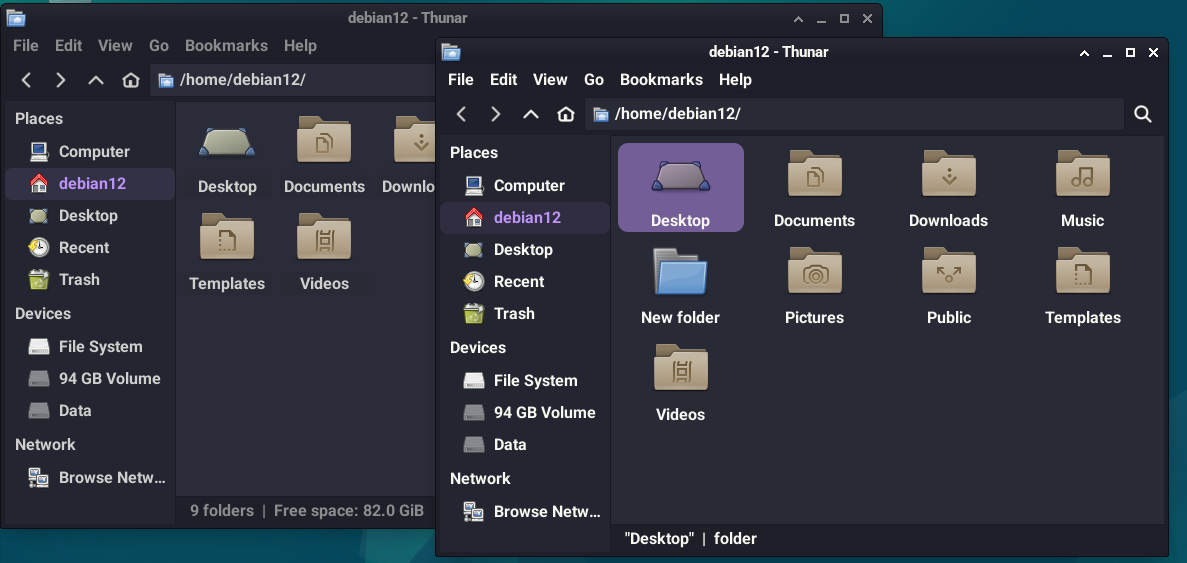
Task: Open Help menu in front window
Action: pyautogui.click(x=735, y=79)
